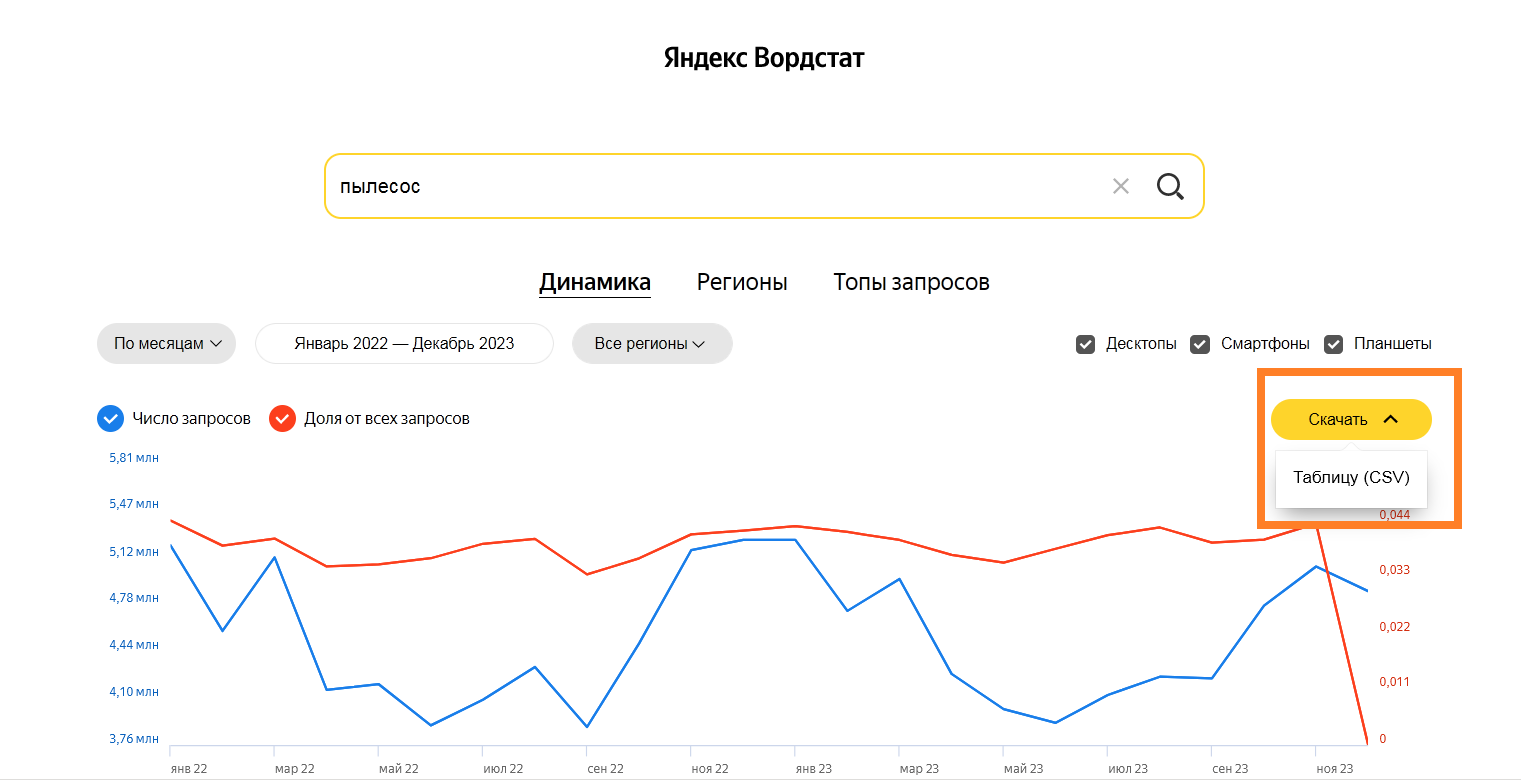Click the 'янв 23' axis label
Image resolution: width=1521 pixels, height=784 pixels.
pos(812,769)
